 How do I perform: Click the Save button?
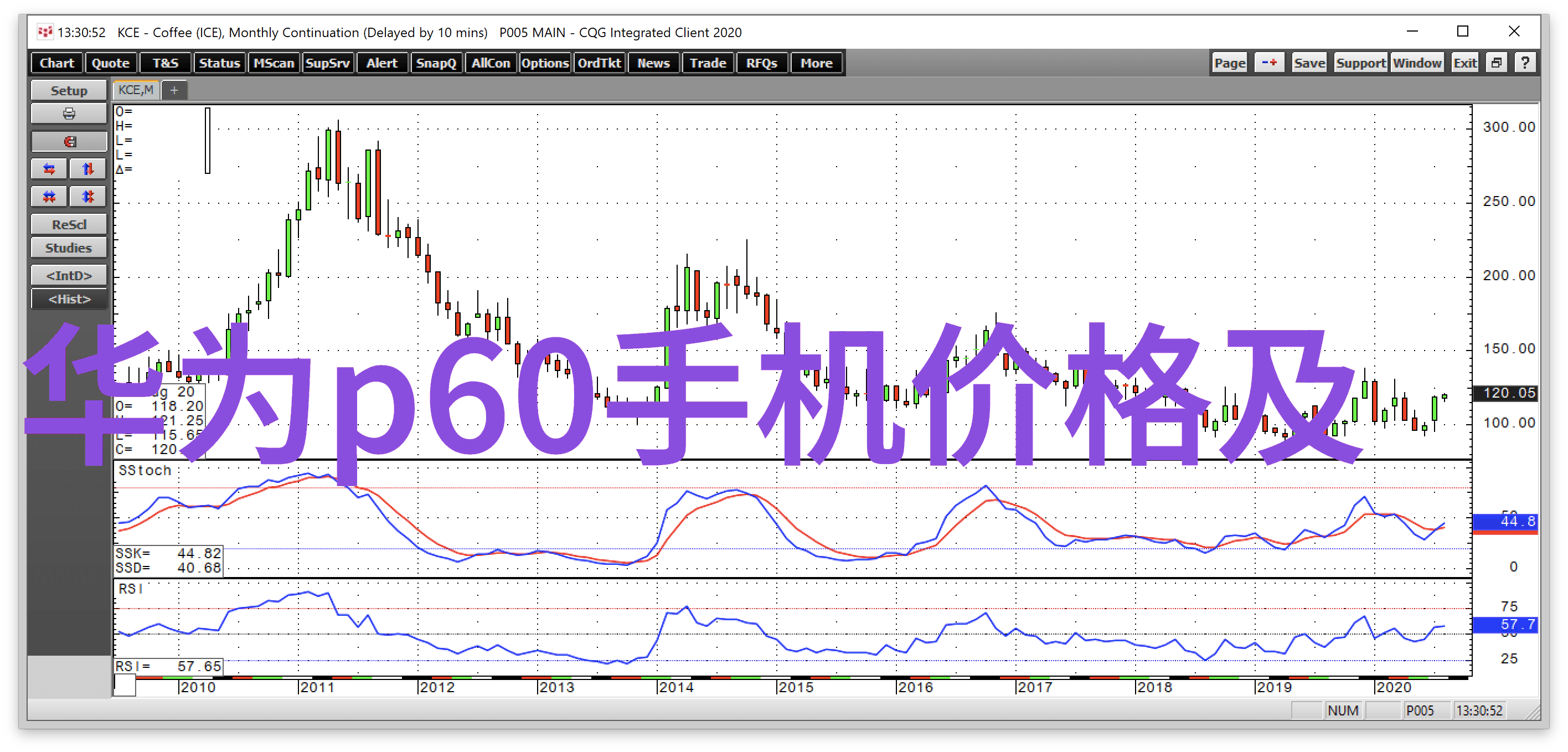(x=1309, y=63)
